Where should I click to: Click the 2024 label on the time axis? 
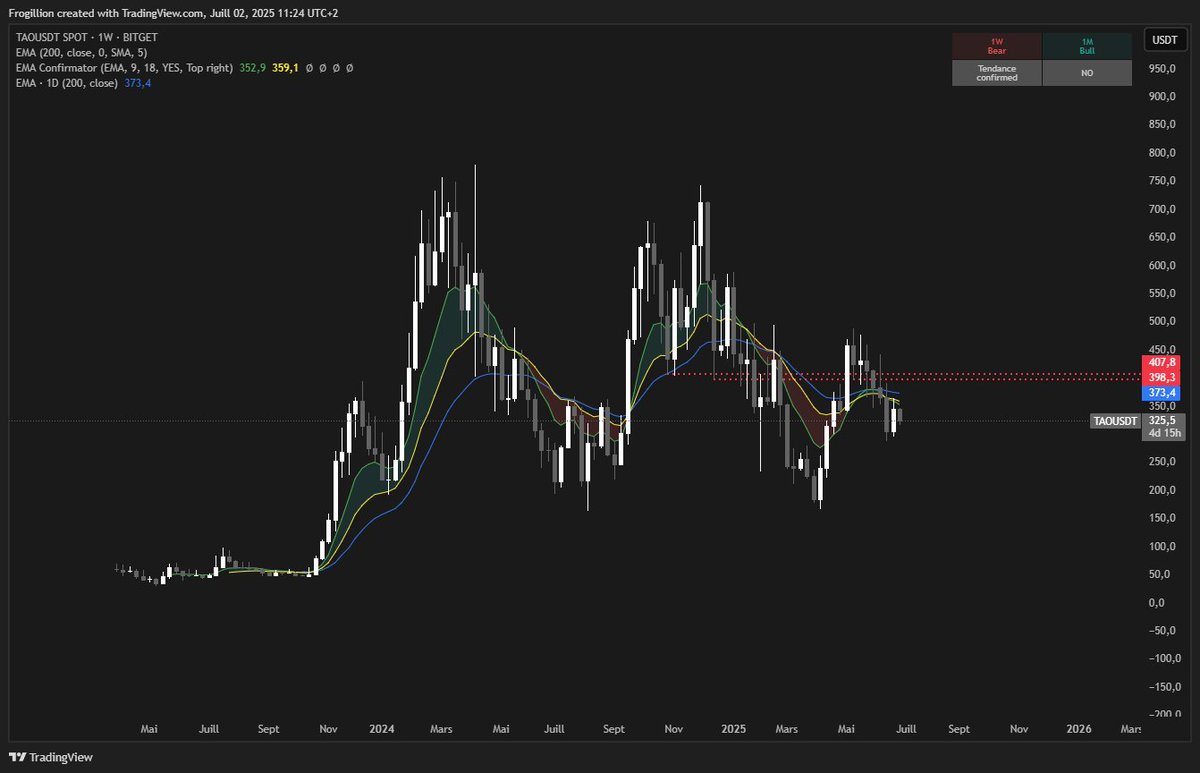[x=384, y=729]
